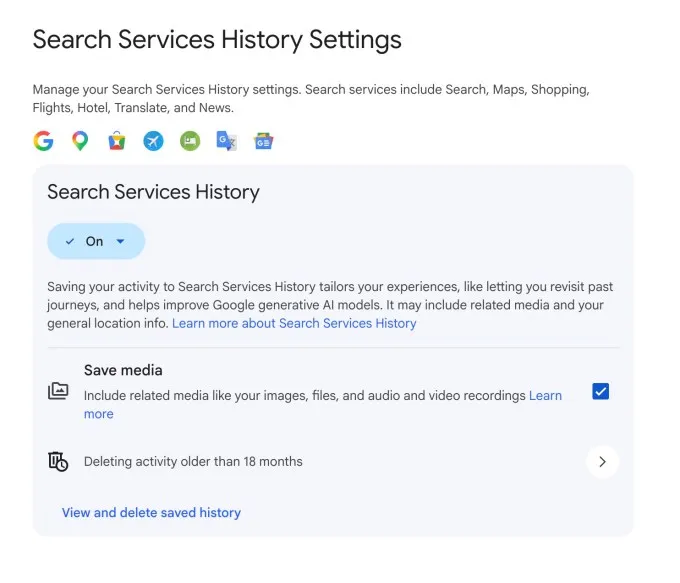Click the Search Services History Settings title
The height and width of the screenshot is (583, 680).
click(217, 40)
